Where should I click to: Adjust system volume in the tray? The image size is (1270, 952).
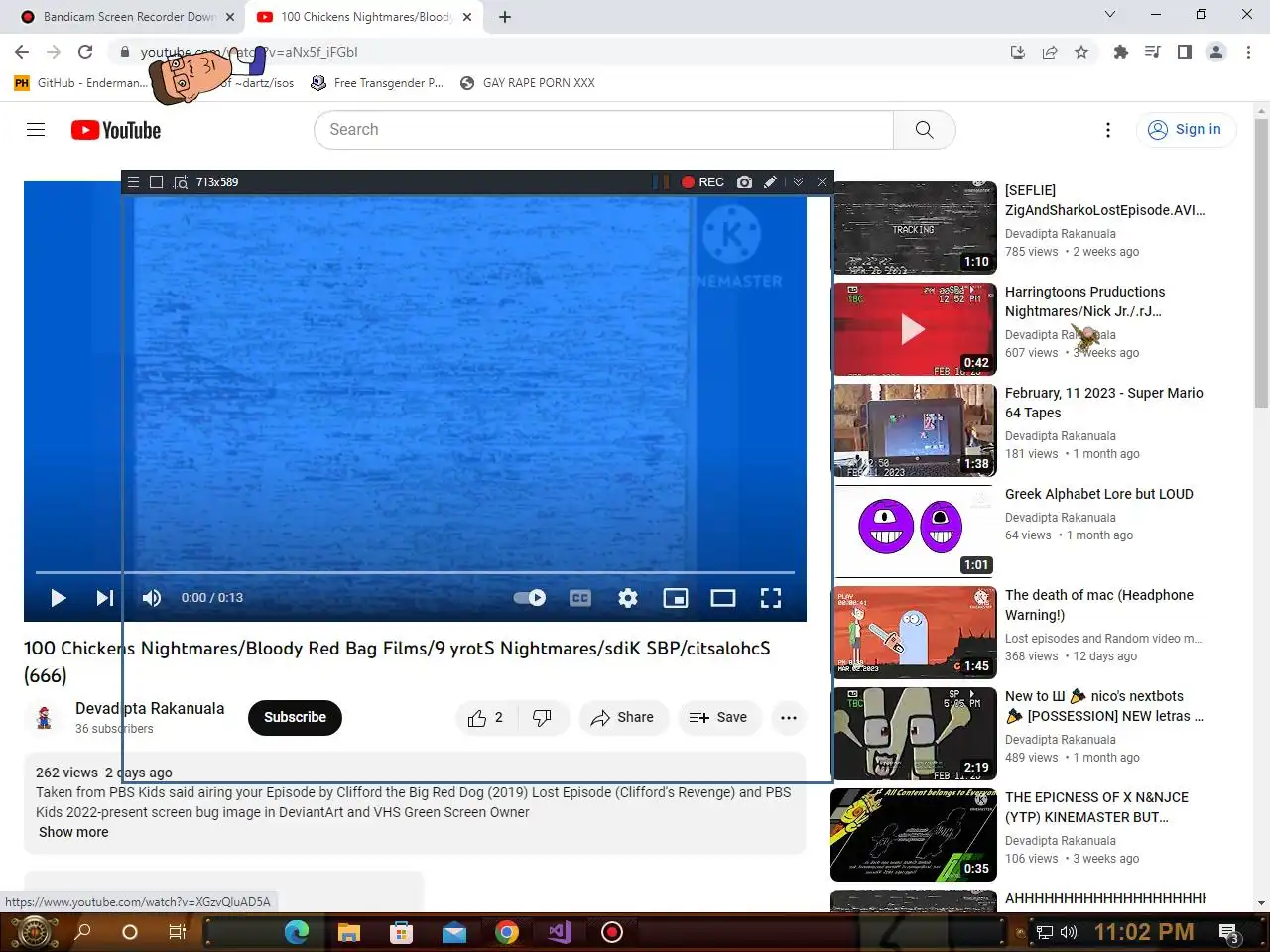pos(1069,932)
